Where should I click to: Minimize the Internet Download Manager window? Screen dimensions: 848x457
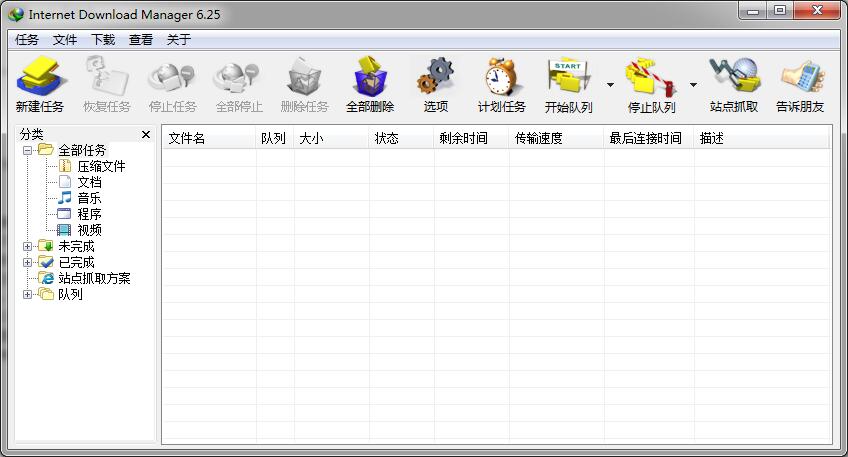coord(753,10)
